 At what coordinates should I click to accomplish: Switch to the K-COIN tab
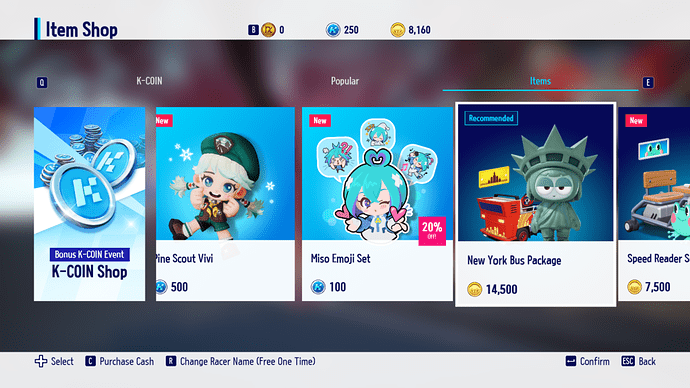[149, 81]
